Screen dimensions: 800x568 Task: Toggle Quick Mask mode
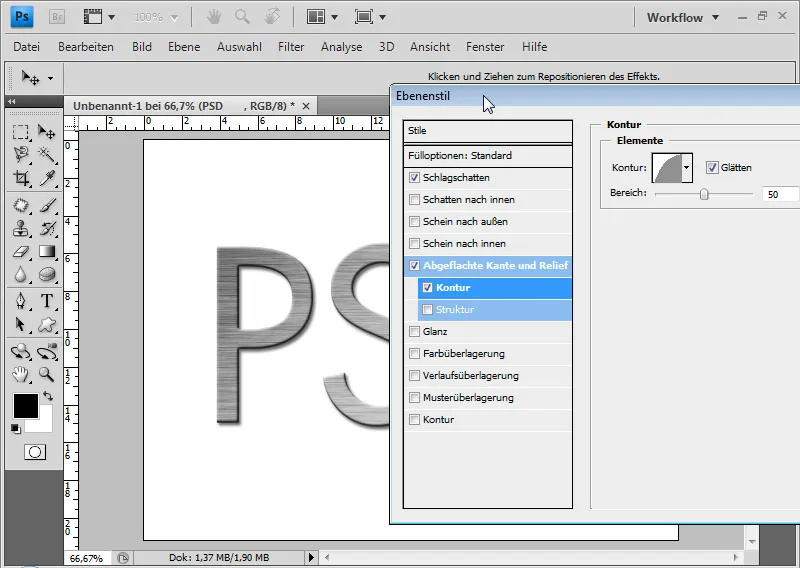point(35,452)
